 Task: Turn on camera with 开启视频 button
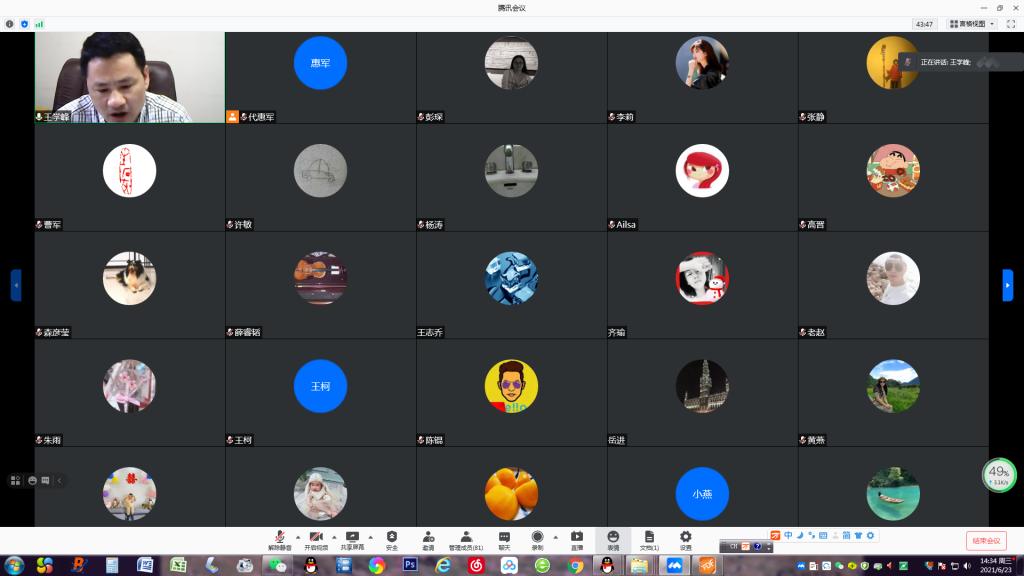[315, 540]
